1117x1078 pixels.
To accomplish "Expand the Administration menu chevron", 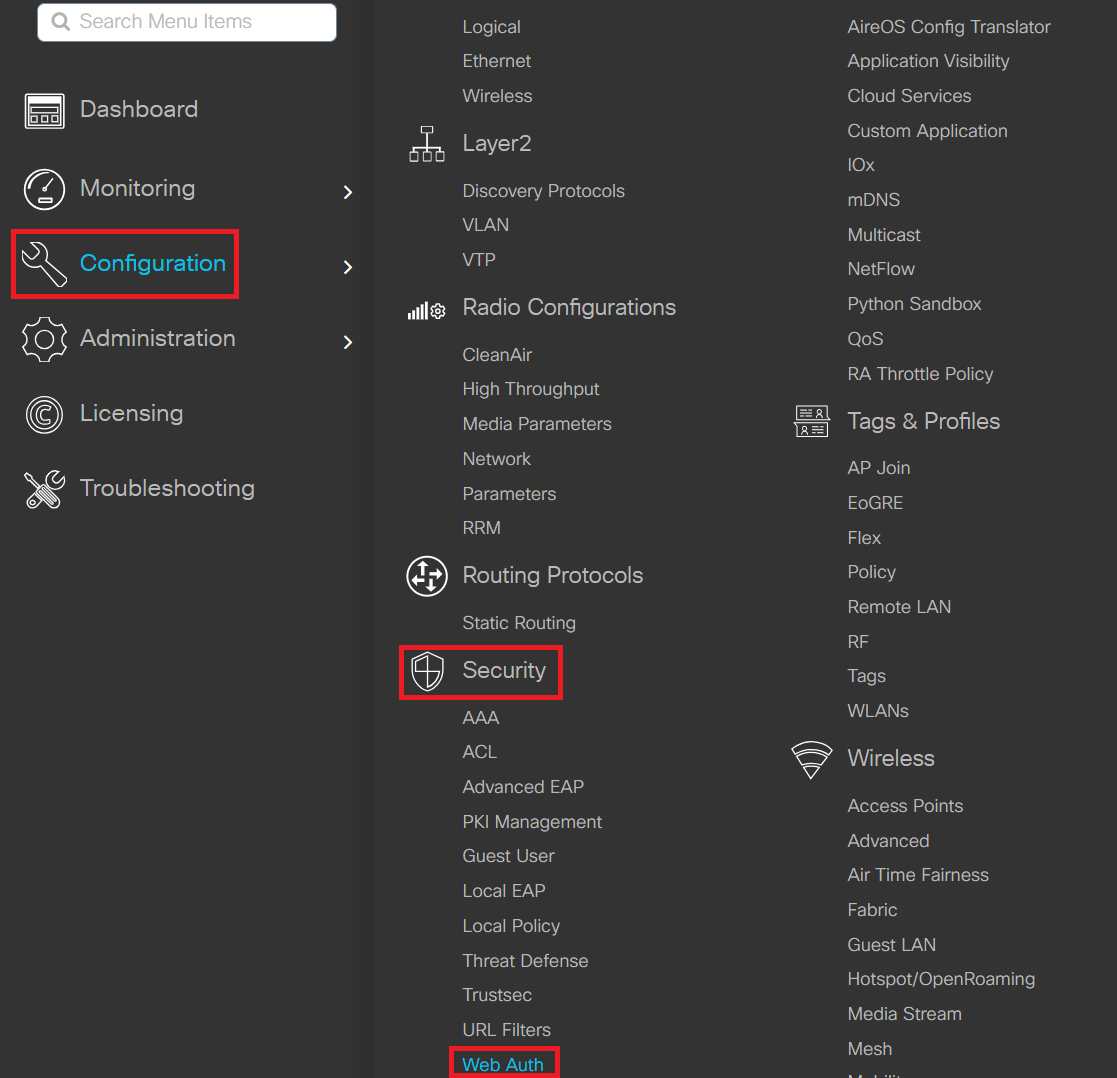I will coord(348,342).
